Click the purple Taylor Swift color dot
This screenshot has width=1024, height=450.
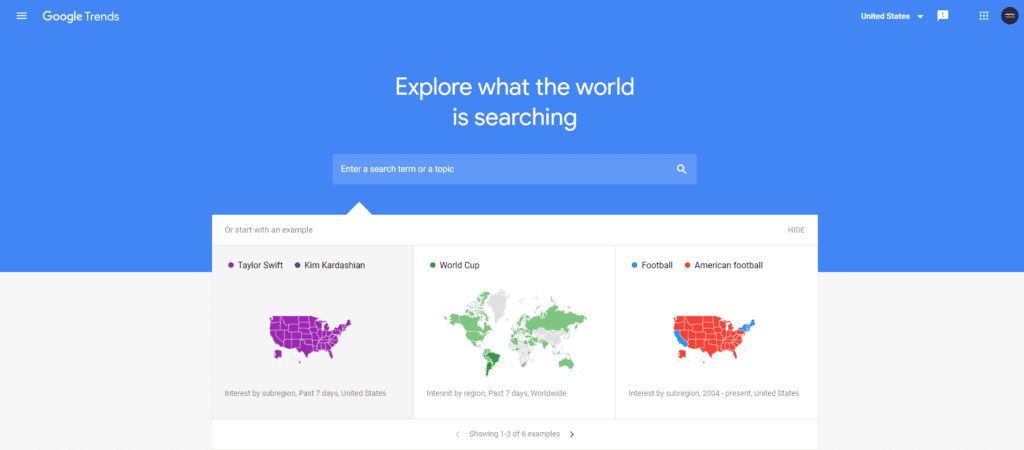coord(231,265)
